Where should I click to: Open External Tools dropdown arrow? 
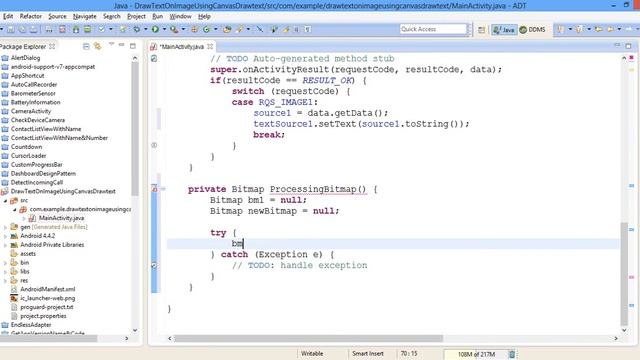(183, 29)
